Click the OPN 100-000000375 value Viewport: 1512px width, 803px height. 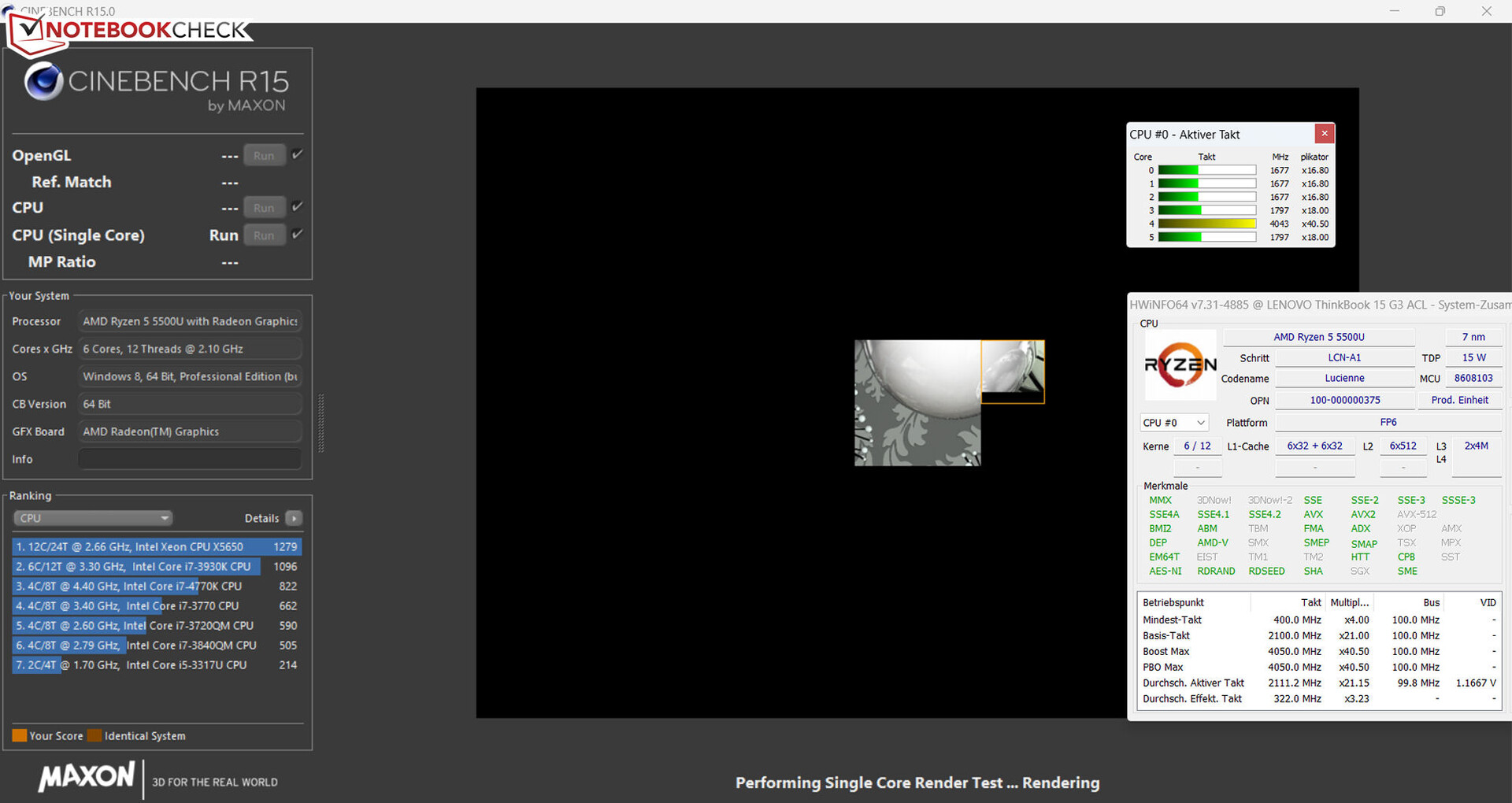(x=1344, y=400)
